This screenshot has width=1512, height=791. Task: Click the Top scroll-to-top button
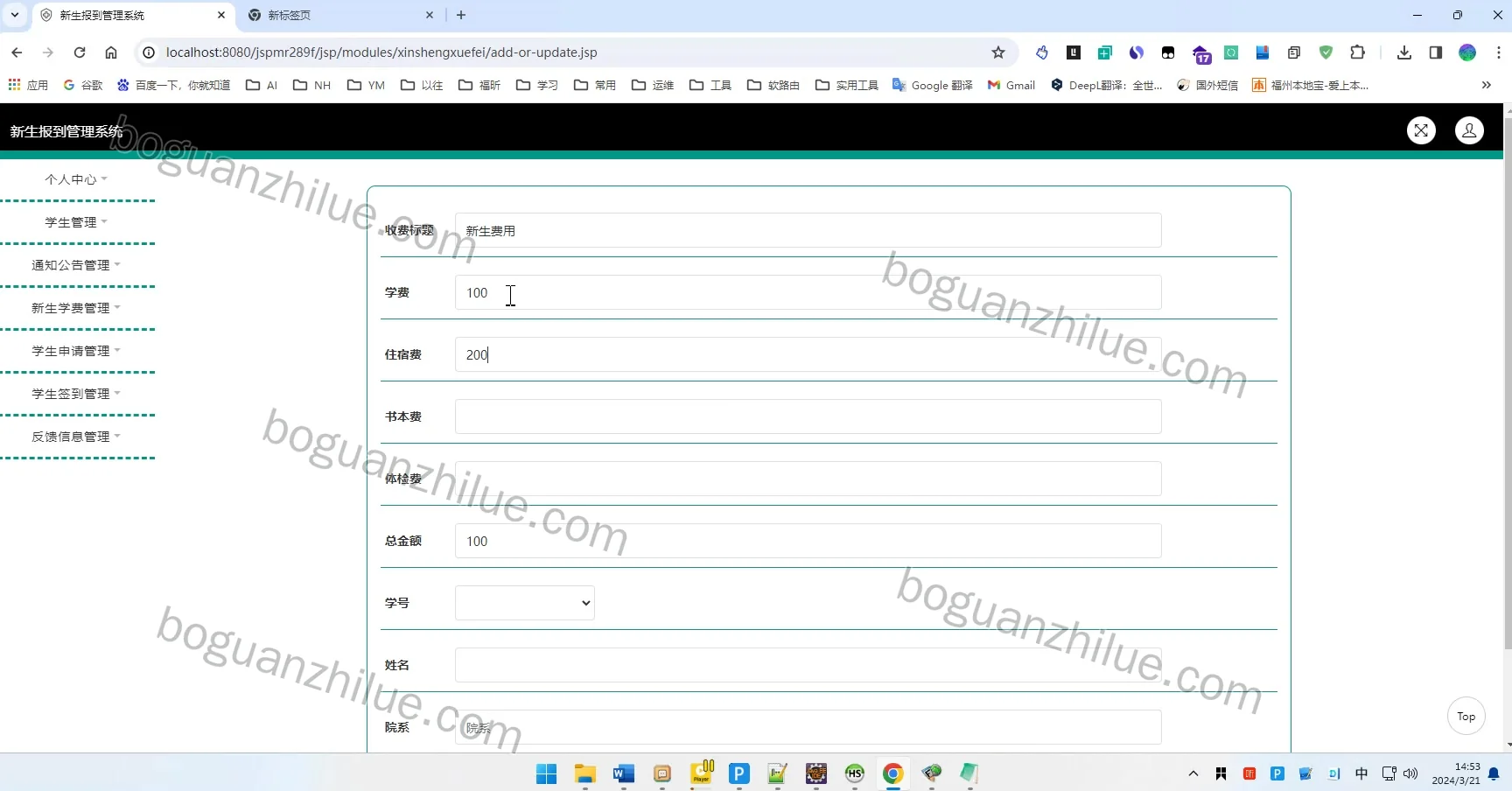coord(1466,717)
